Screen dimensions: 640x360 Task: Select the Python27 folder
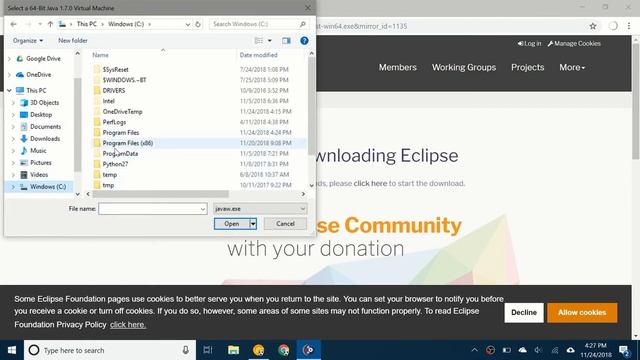point(115,164)
